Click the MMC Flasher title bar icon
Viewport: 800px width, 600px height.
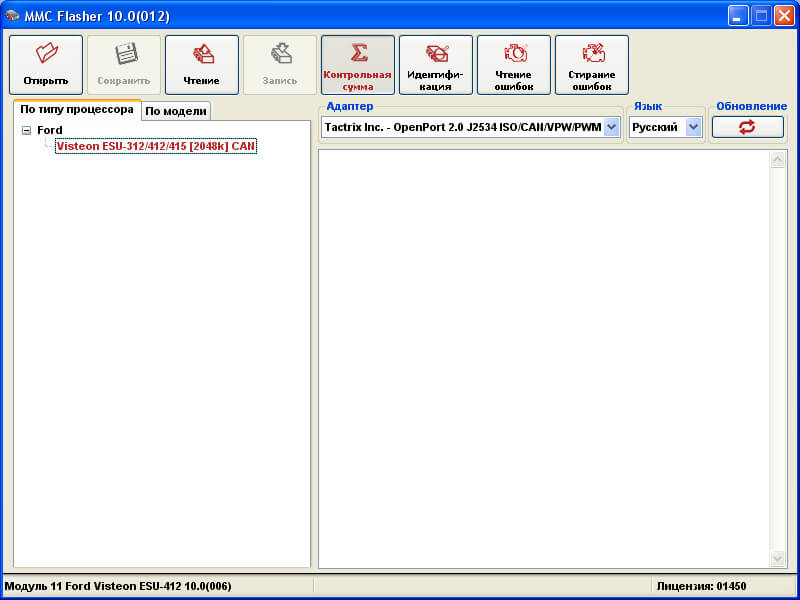[12, 16]
